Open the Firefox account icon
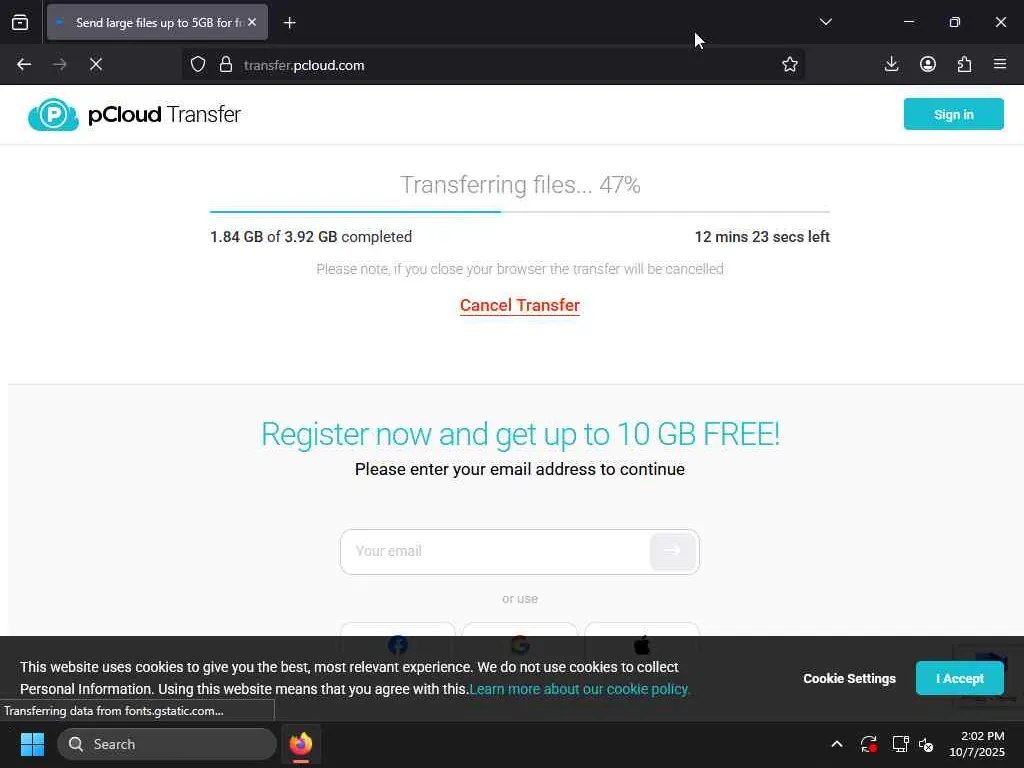 click(928, 65)
